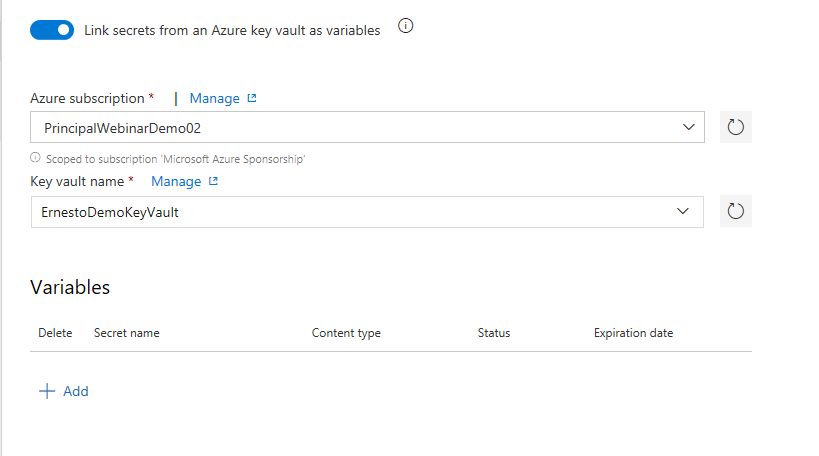Click the Secret name column header
Screen dimensions: 819x456
point(126,333)
